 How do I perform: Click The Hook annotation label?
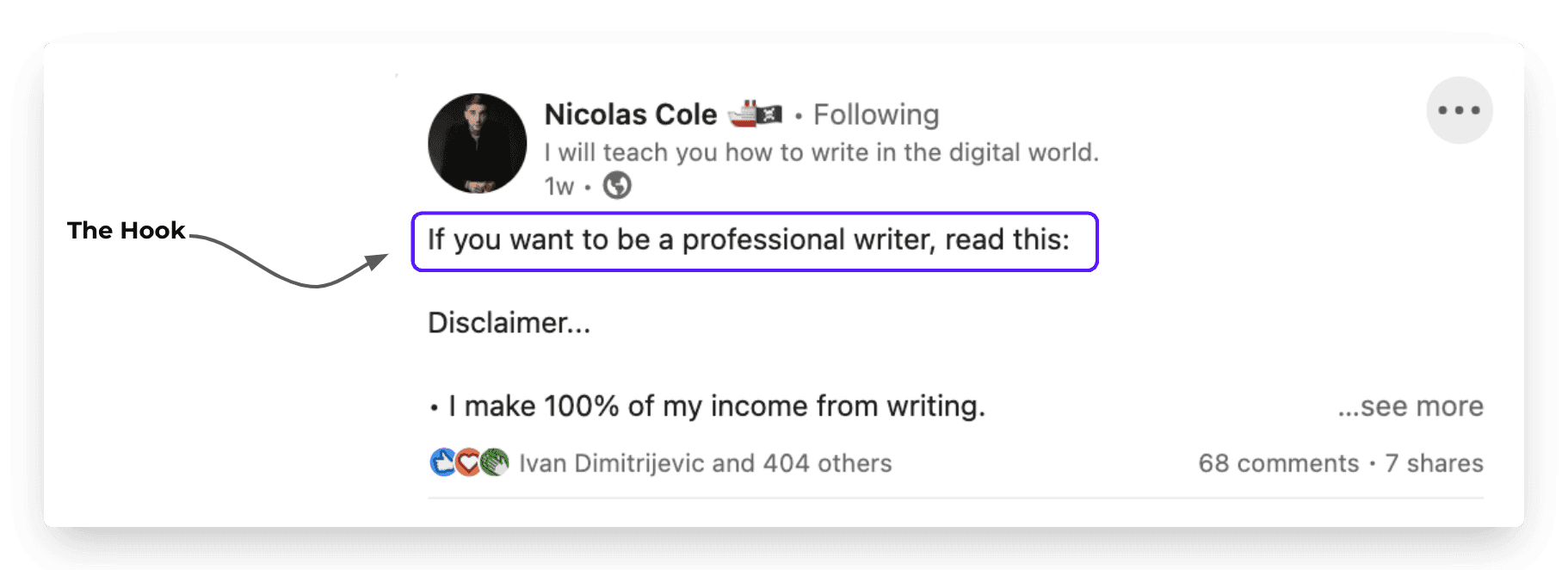click(x=126, y=230)
